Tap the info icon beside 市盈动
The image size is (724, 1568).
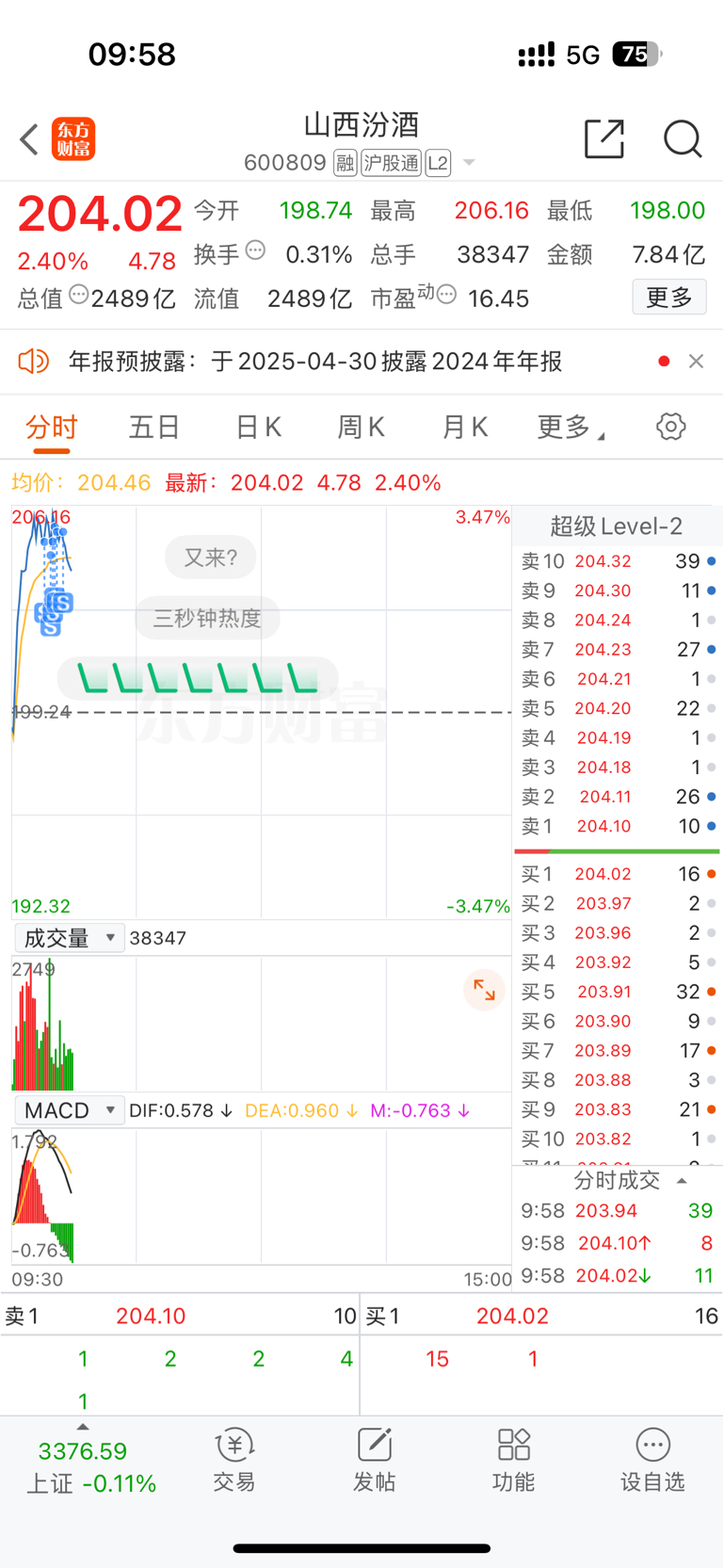447,295
